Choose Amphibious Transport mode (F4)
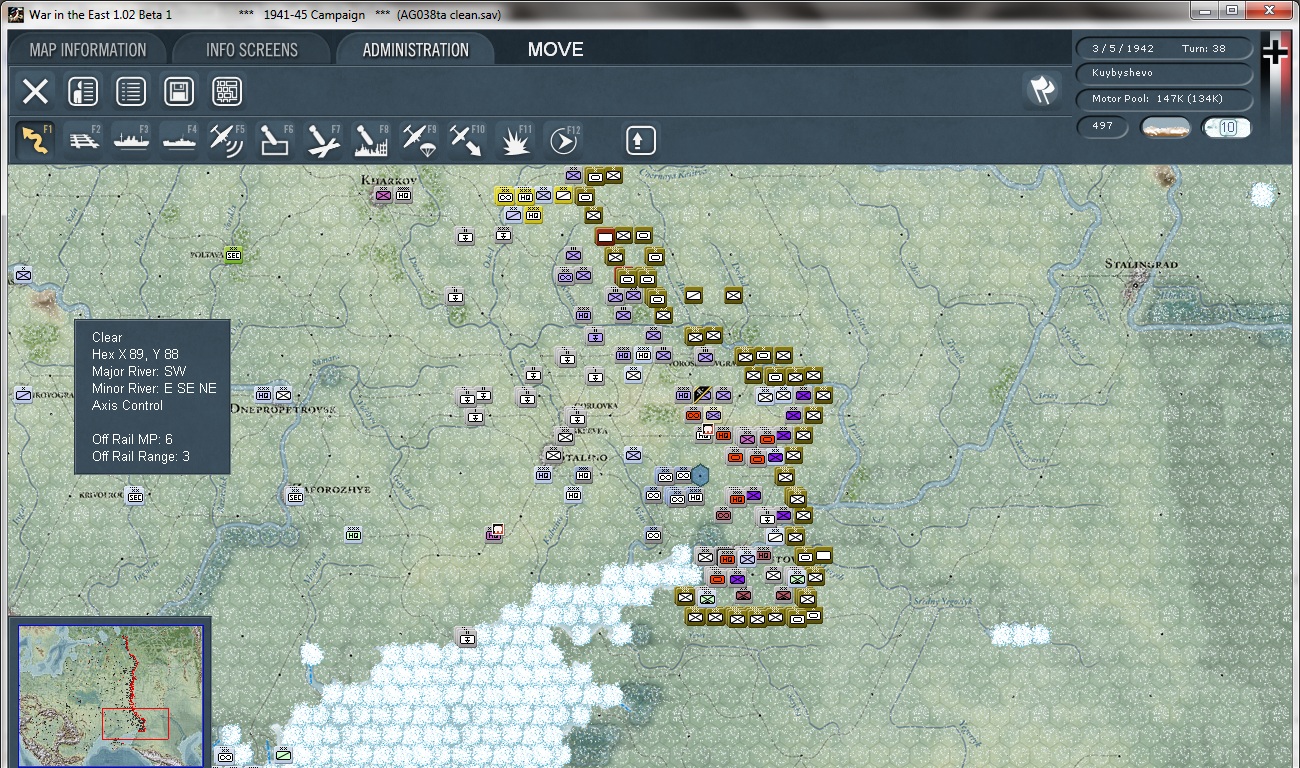This screenshot has height=768, width=1300. tap(179, 140)
